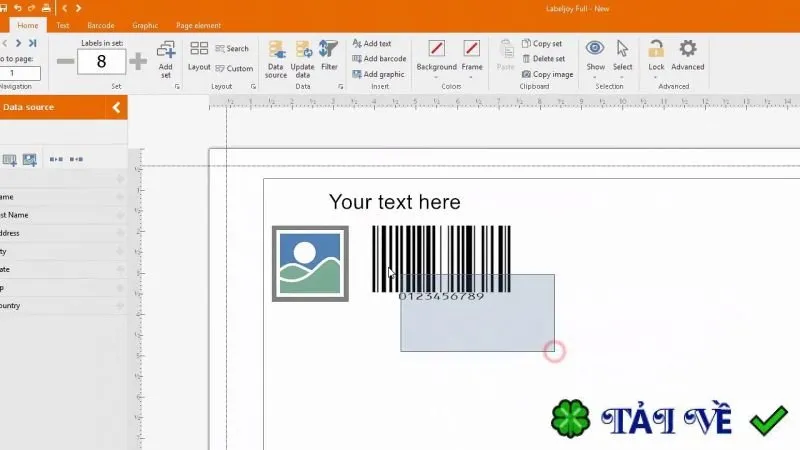Click Copy set in Clipboard group
Image resolution: width=800 pixels, height=450 pixels.
click(542, 44)
